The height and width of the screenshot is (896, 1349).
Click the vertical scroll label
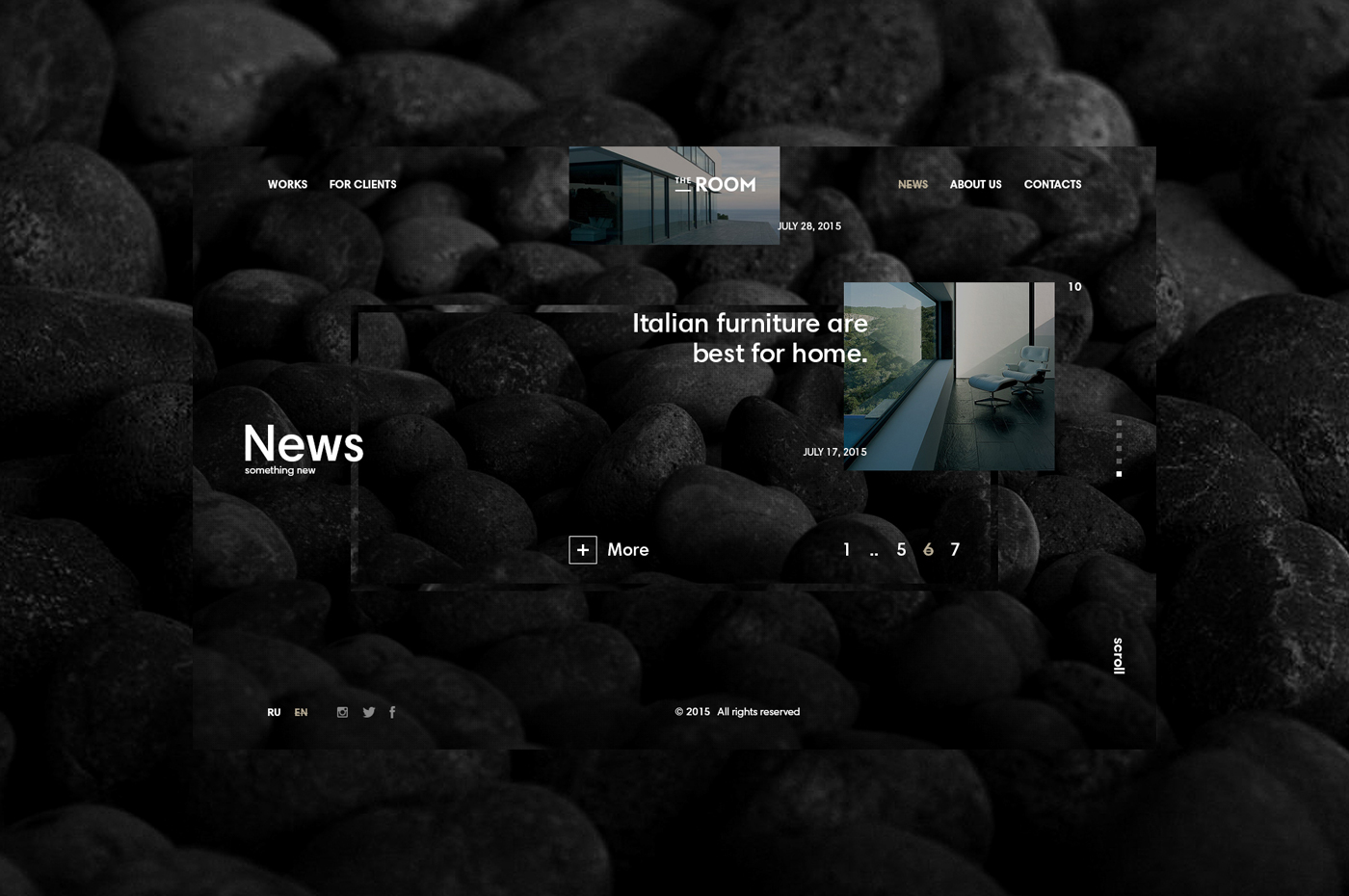(x=1118, y=656)
